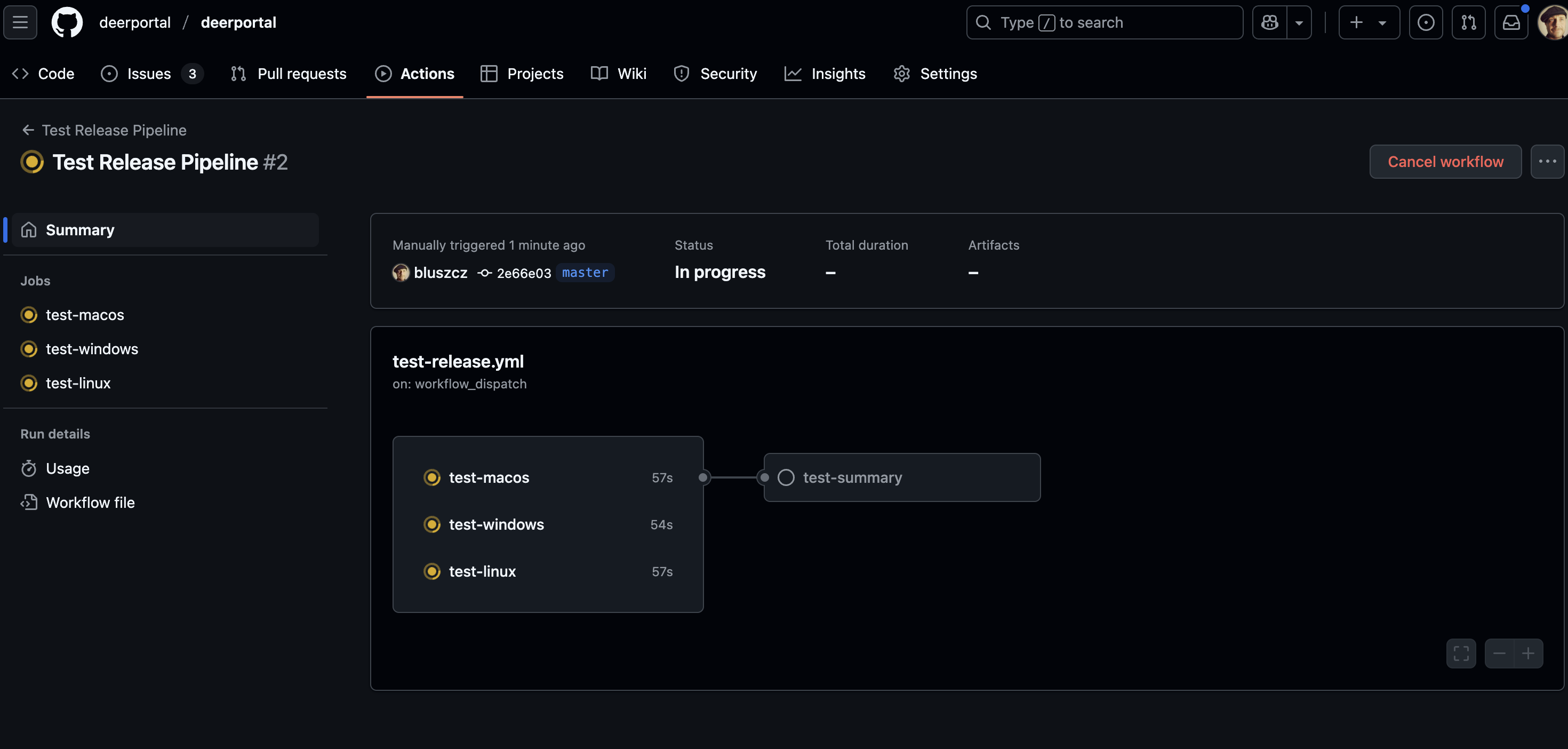Open the notifications inbox
The image size is (1568, 749).
pos(1511,22)
